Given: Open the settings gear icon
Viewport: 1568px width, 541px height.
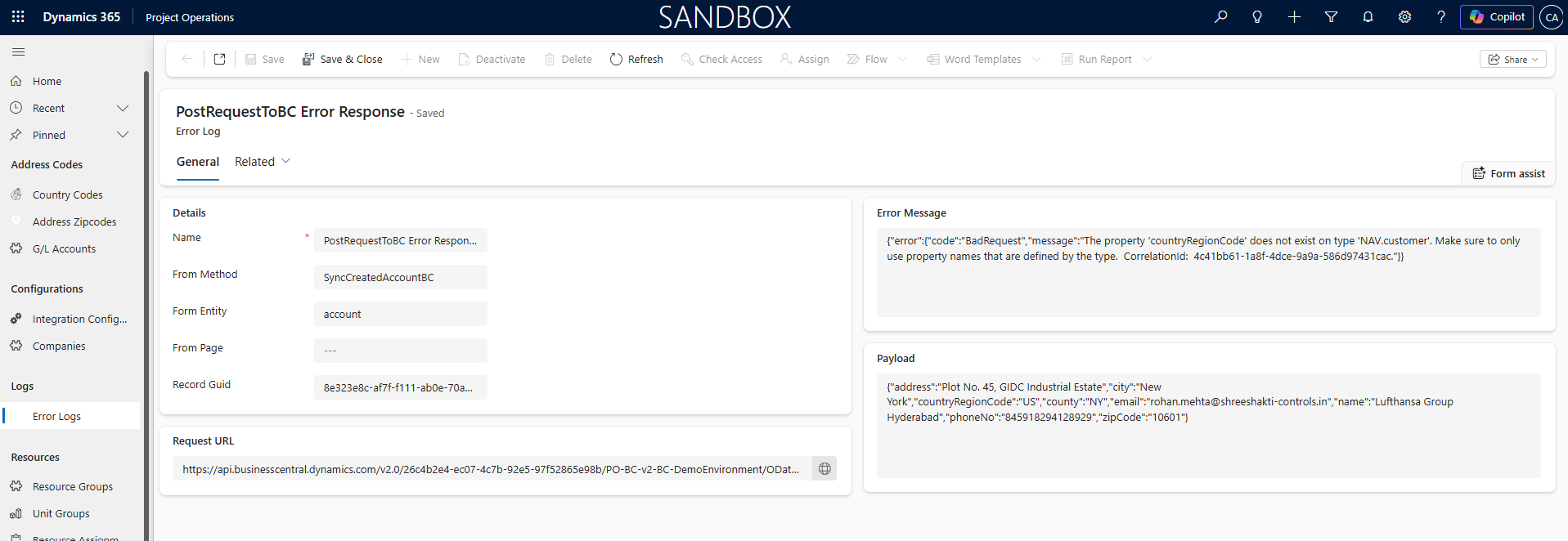Looking at the screenshot, I should click(x=1404, y=16).
